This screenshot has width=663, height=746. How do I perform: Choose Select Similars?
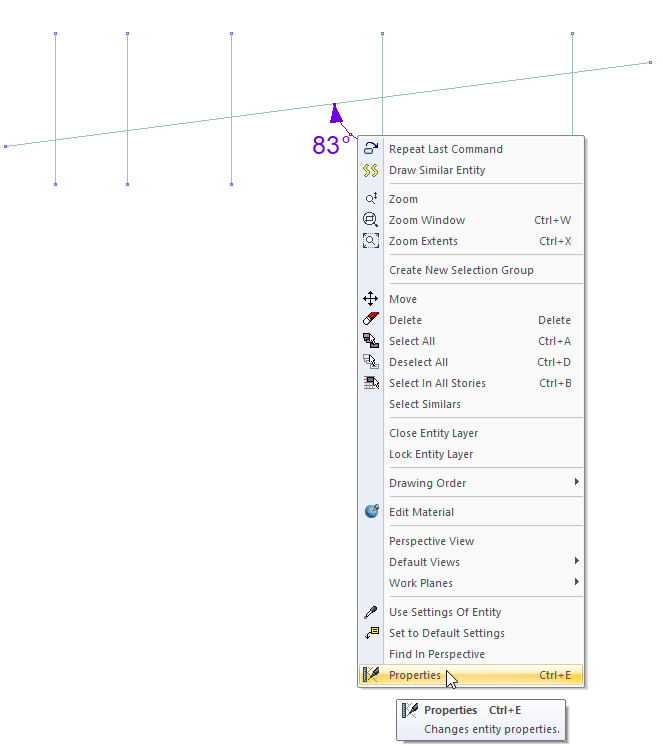471,403
